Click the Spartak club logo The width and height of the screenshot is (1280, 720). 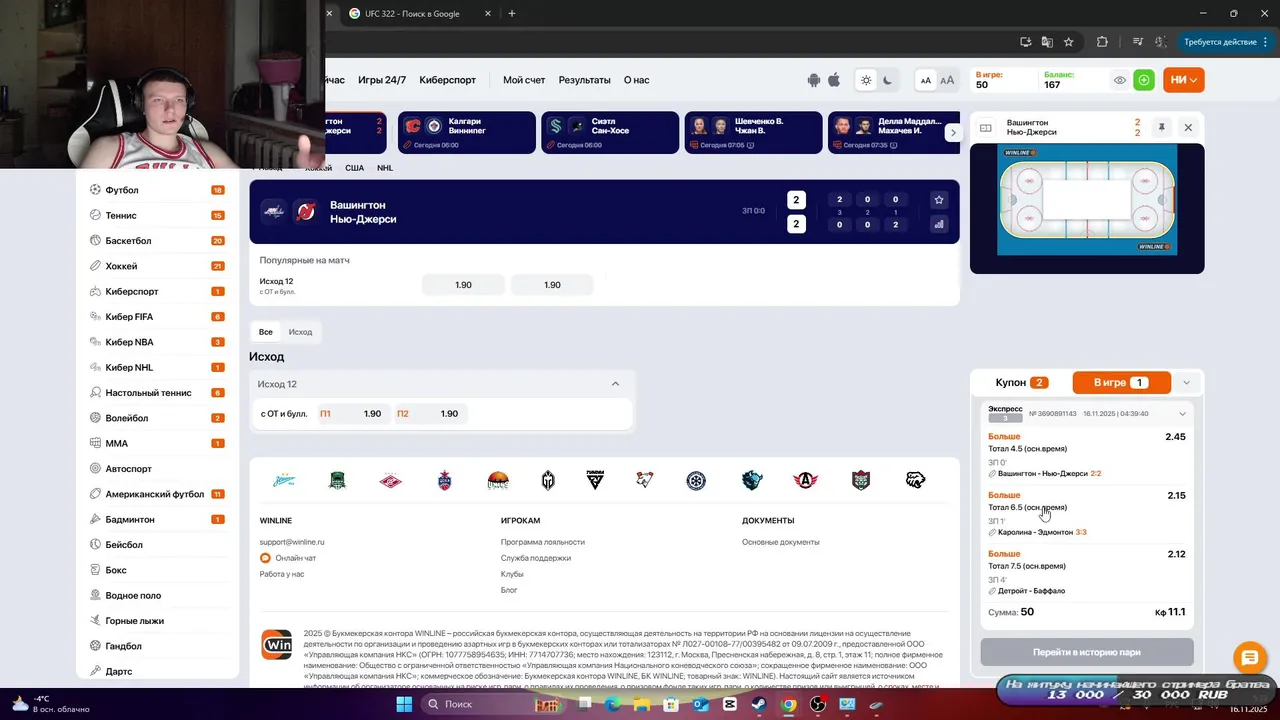tap(391, 480)
